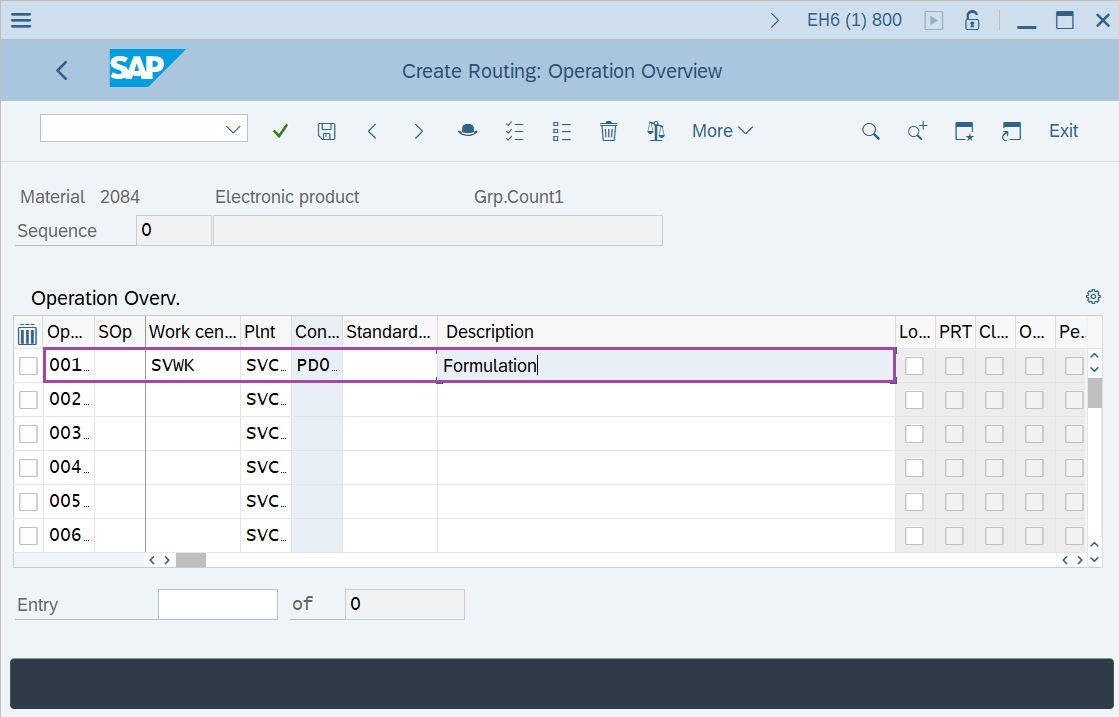Click the trash Delete icon
Viewport: 1119px width, 717px height.
point(608,130)
